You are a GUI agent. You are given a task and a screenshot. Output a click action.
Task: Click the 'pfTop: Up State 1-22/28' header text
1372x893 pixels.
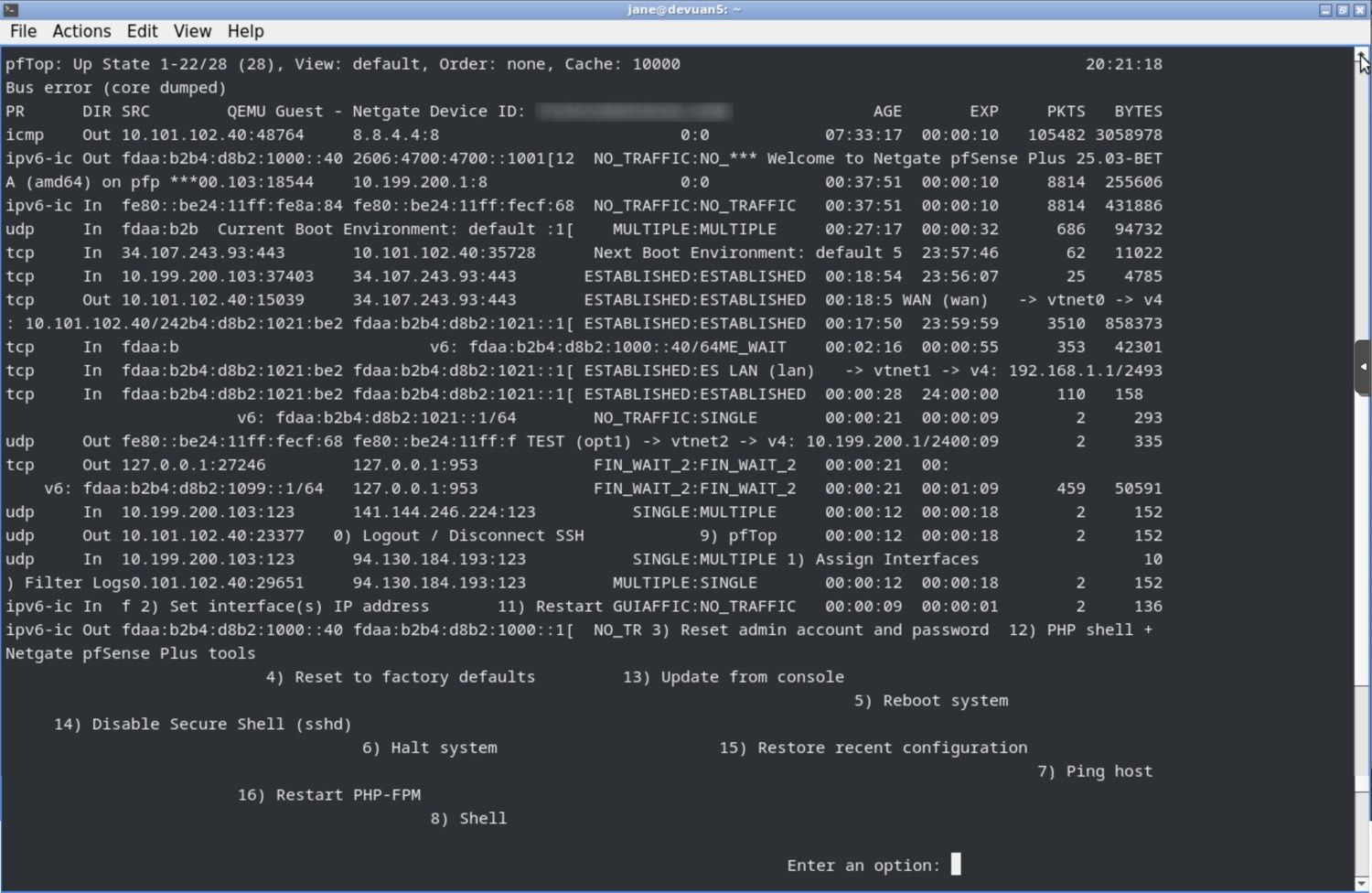coord(115,64)
